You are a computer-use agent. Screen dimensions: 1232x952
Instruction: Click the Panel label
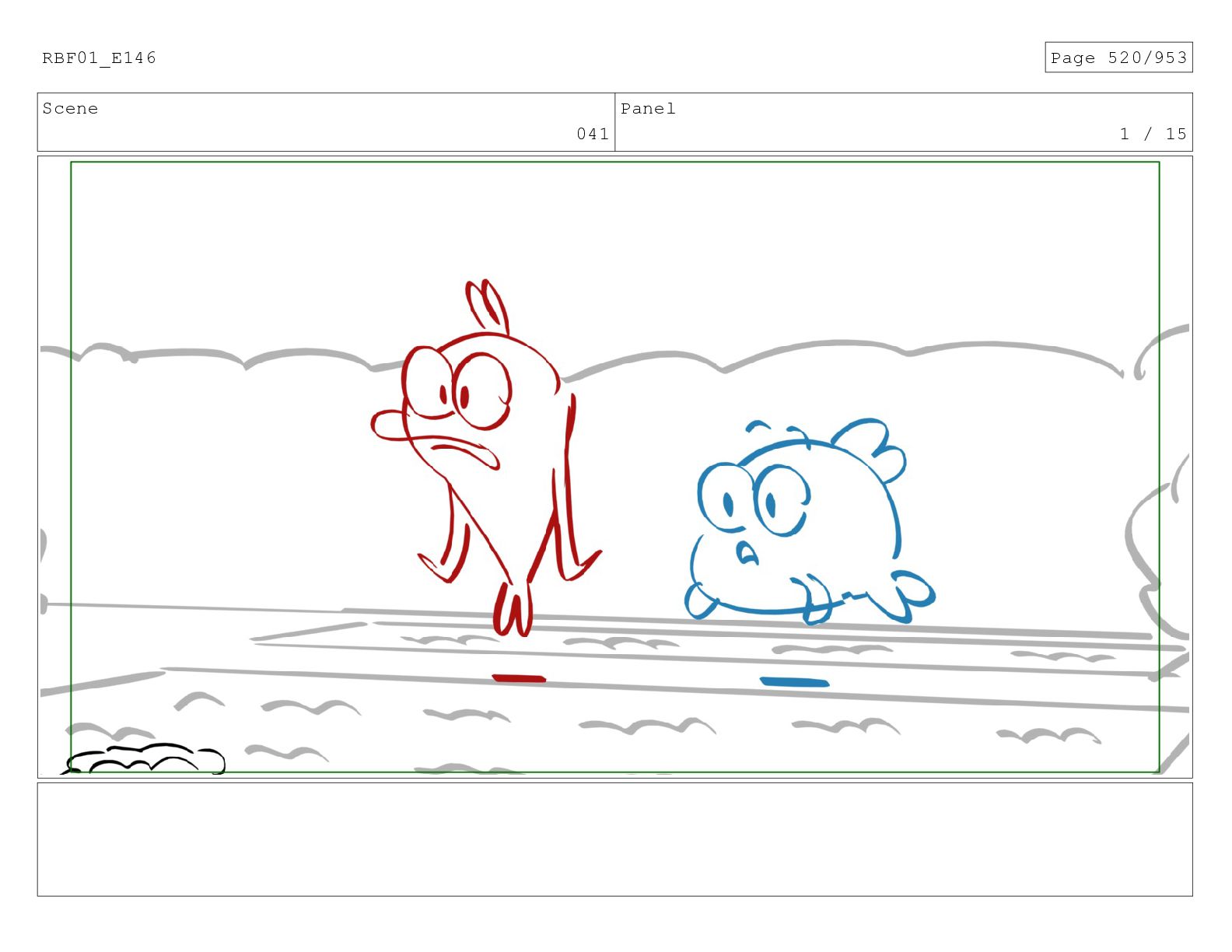pos(648,109)
